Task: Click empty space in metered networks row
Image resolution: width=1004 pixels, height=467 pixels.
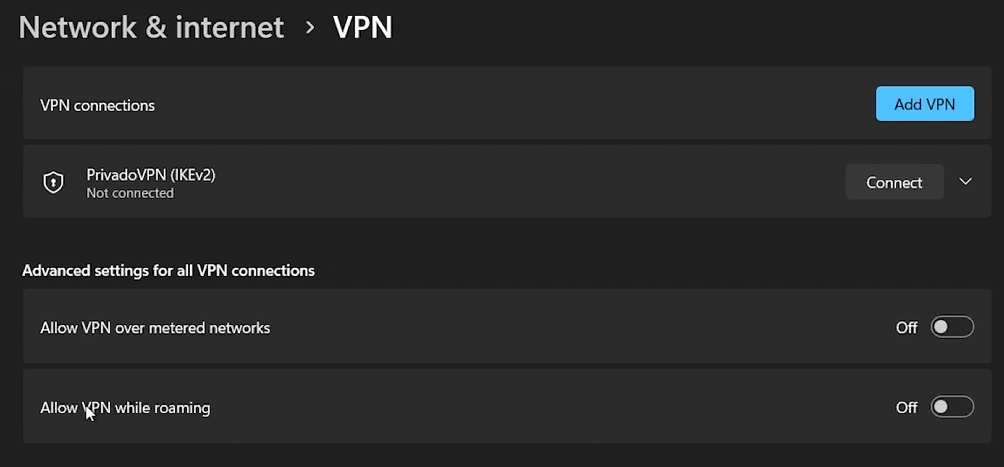Action: pos(580,327)
